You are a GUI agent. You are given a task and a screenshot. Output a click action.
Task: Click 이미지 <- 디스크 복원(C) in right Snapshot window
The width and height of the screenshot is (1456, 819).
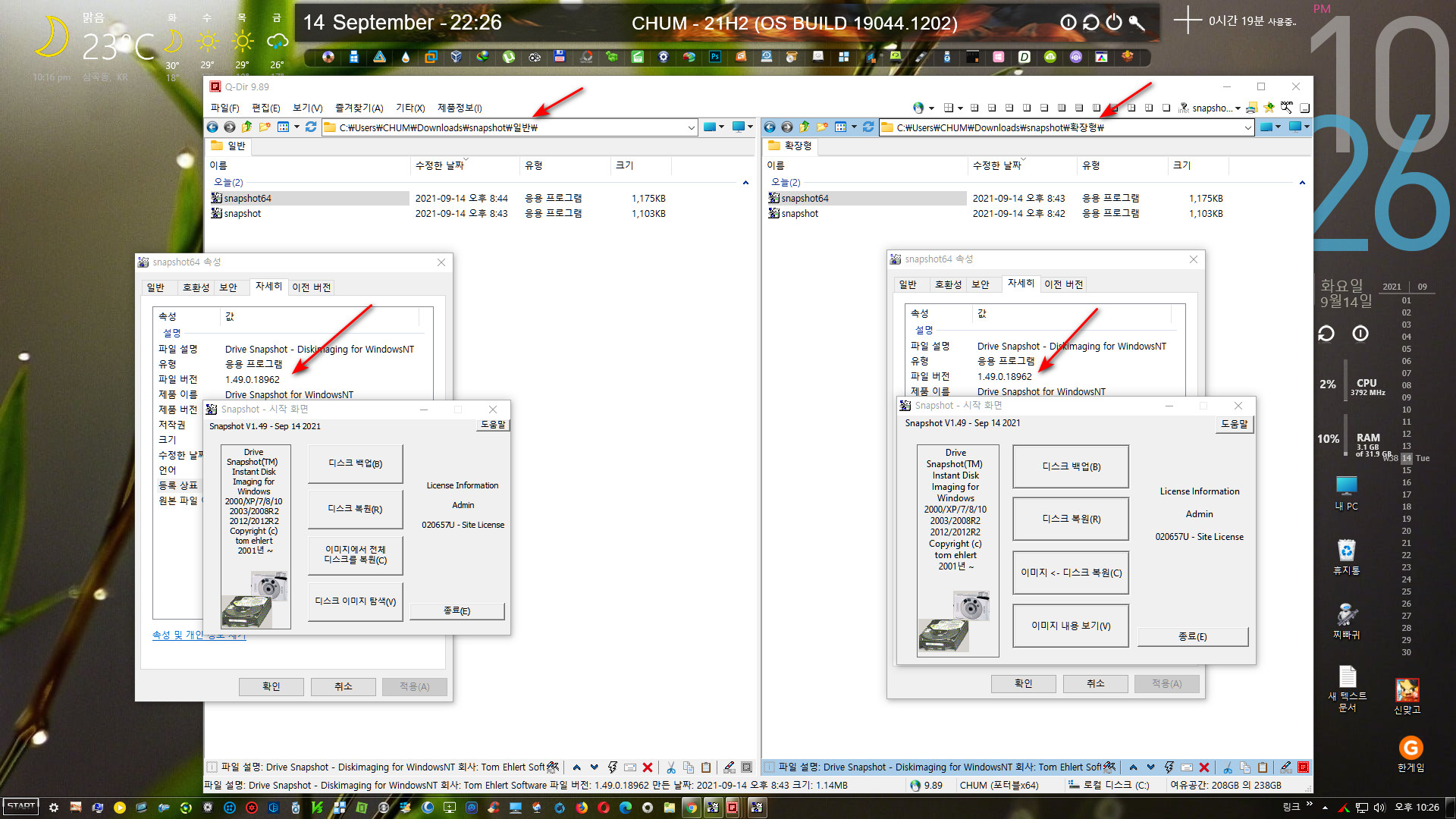pyautogui.click(x=1071, y=573)
